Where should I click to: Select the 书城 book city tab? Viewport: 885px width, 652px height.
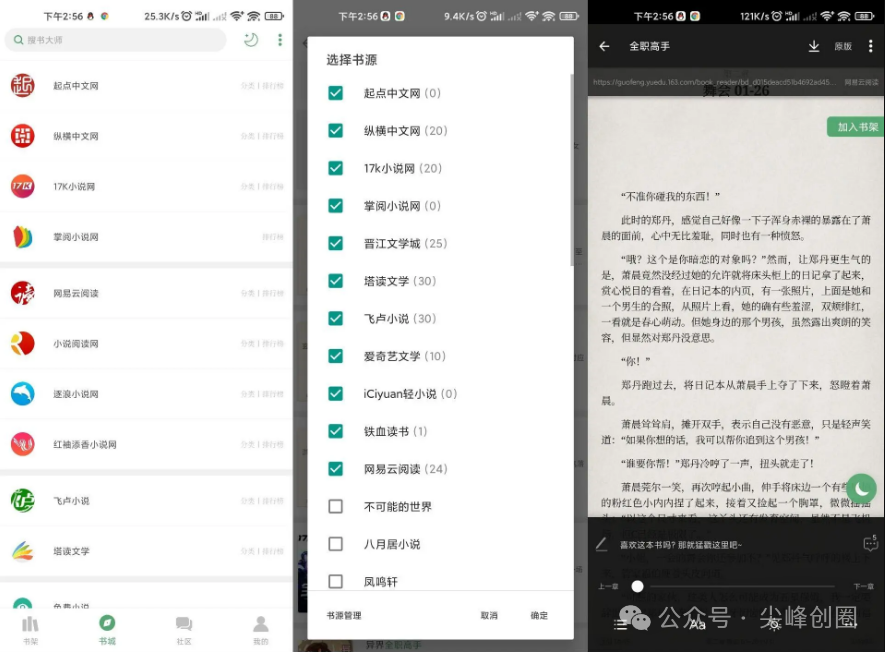click(x=107, y=629)
